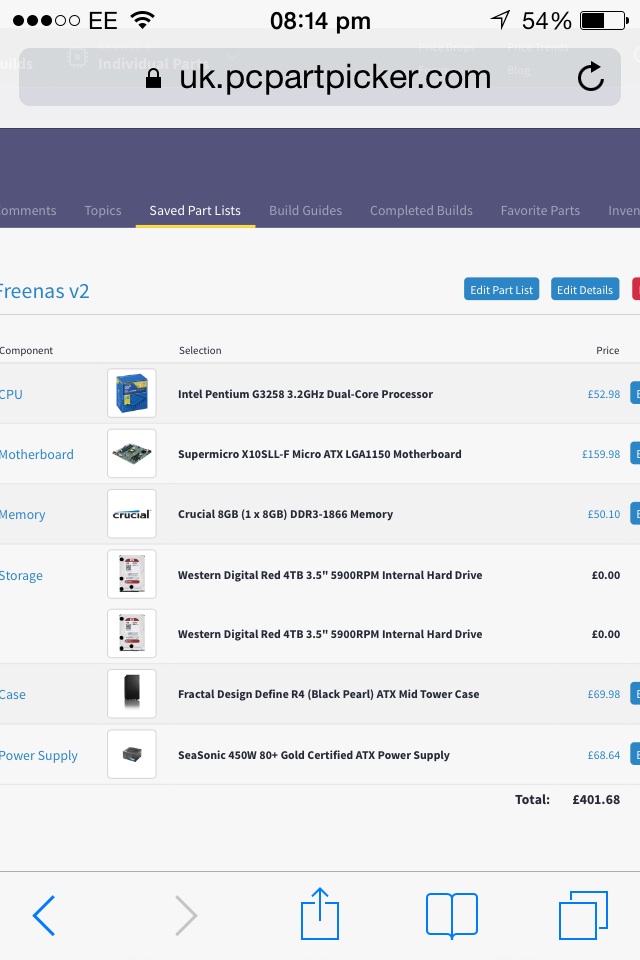Switch to the Build Guides tab
Screen dimensions: 640x960
[306, 211]
